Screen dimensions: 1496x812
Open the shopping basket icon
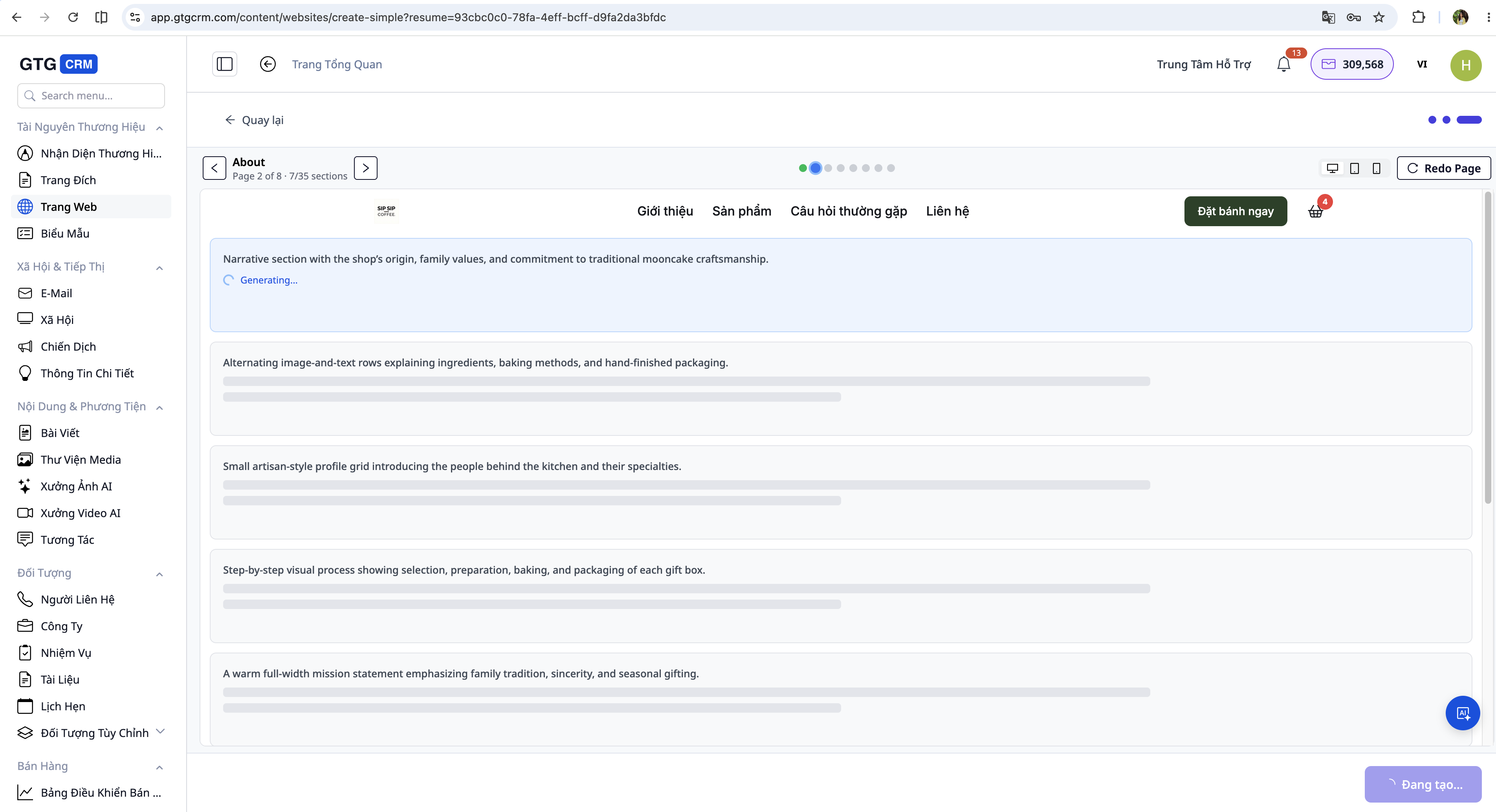click(1315, 211)
